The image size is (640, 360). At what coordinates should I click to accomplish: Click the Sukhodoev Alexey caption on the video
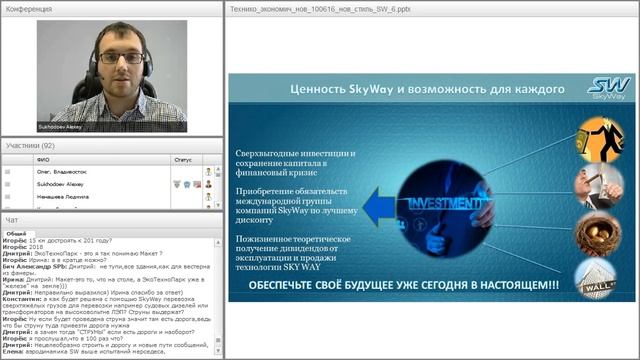point(60,127)
